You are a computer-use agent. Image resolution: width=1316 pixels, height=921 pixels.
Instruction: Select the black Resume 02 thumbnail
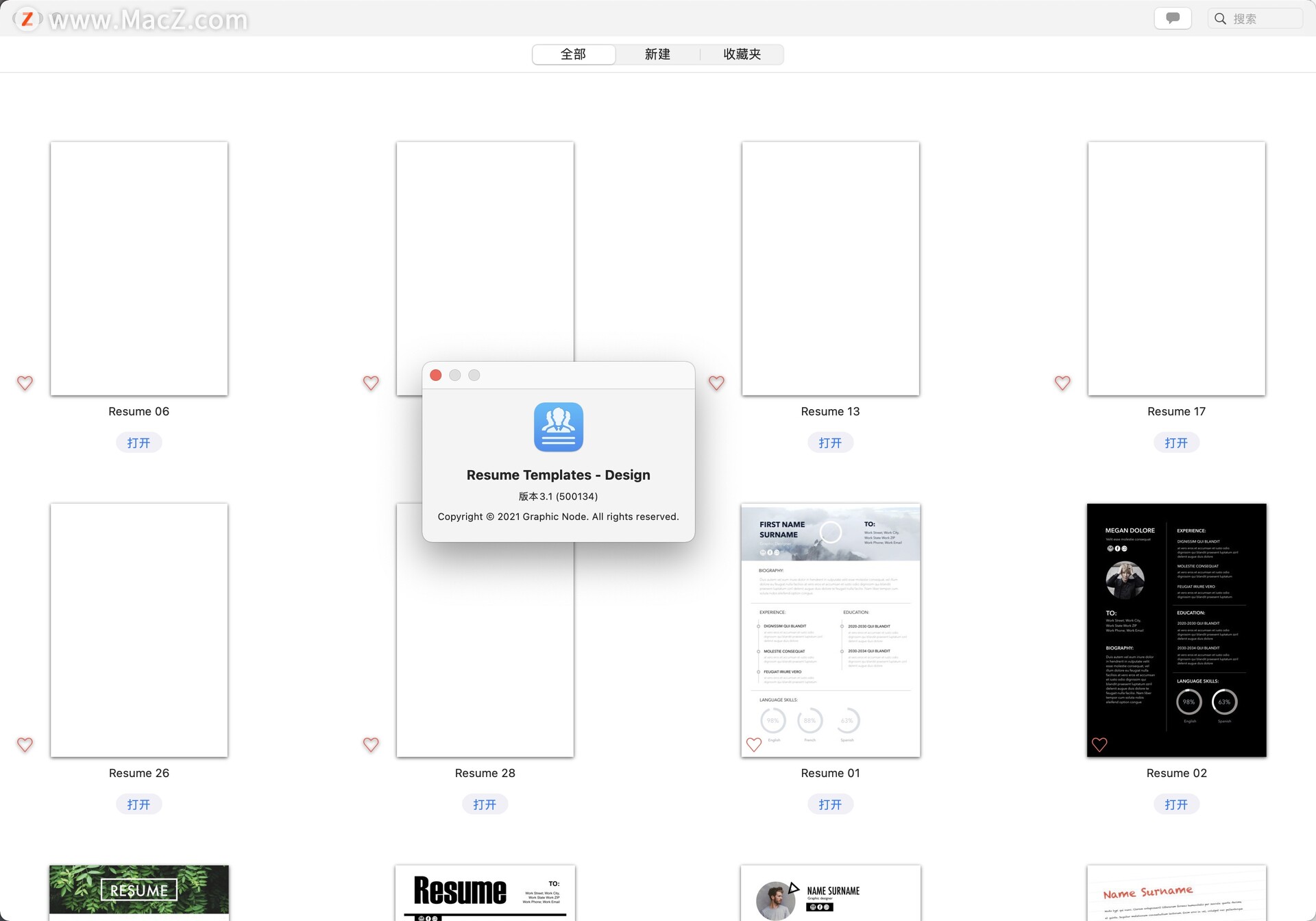point(1177,630)
